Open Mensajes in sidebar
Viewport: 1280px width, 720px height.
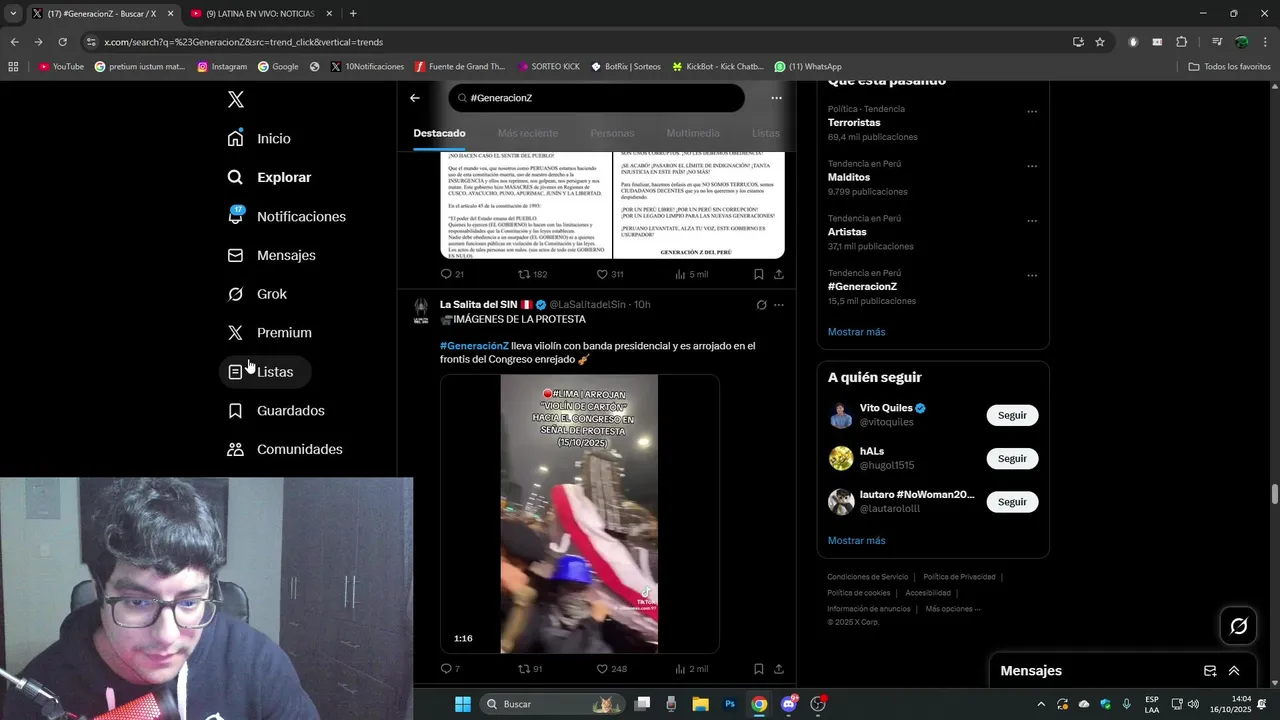point(272,255)
